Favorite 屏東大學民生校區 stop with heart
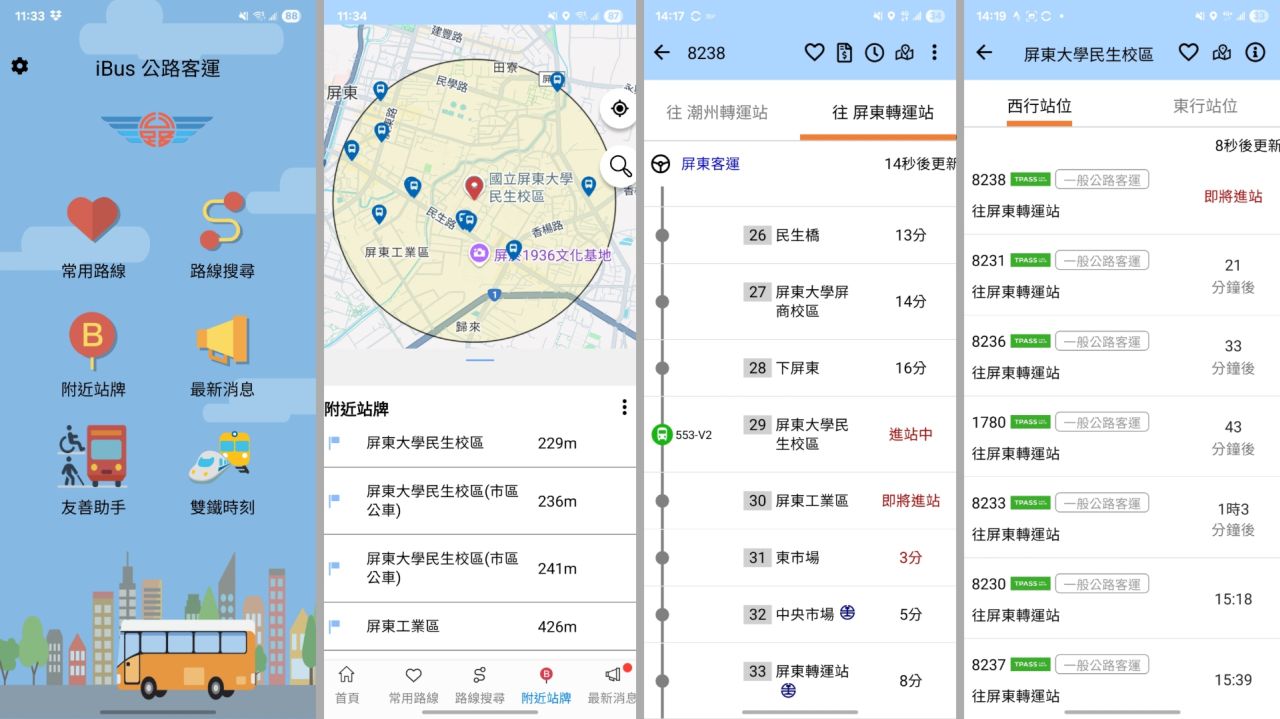 point(1188,52)
